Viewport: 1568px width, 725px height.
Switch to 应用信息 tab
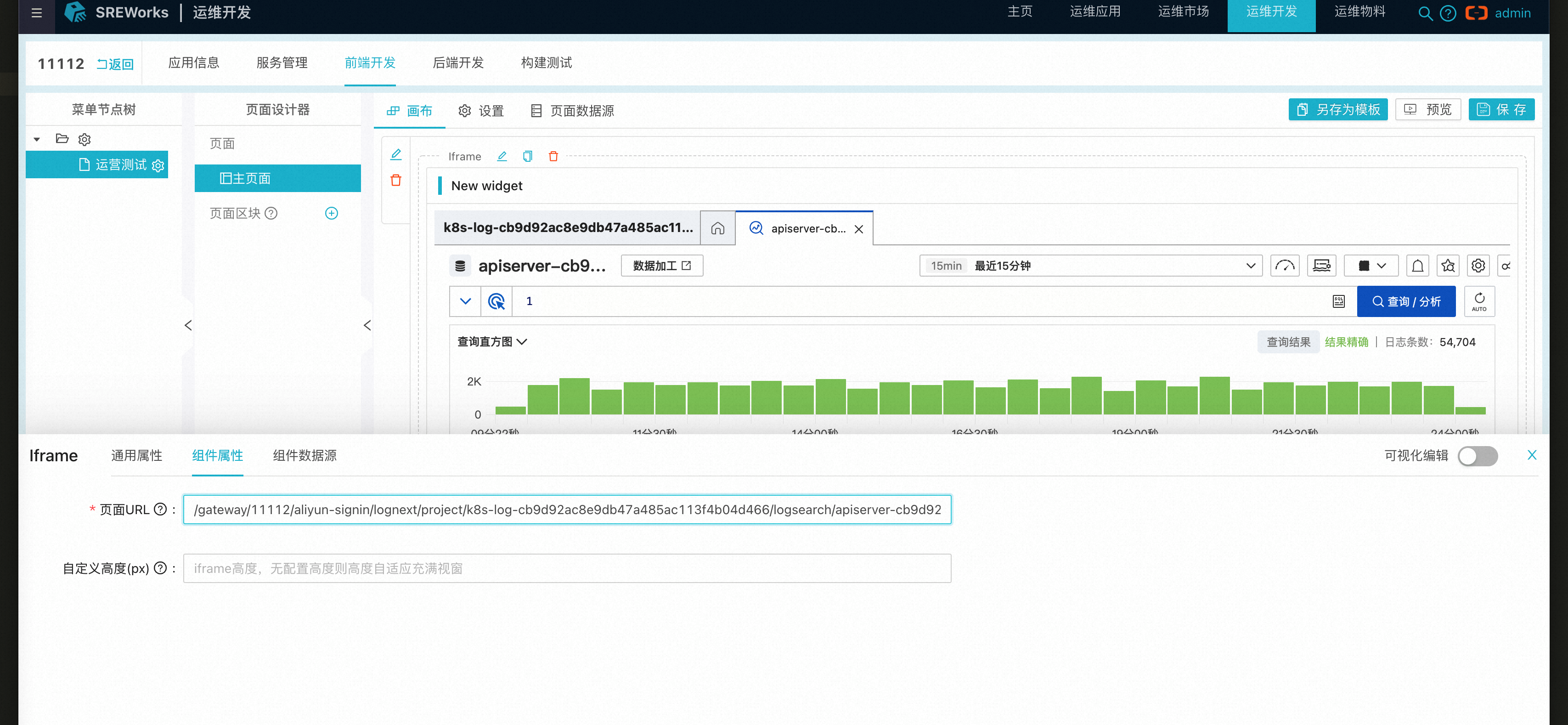coord(193,62)
